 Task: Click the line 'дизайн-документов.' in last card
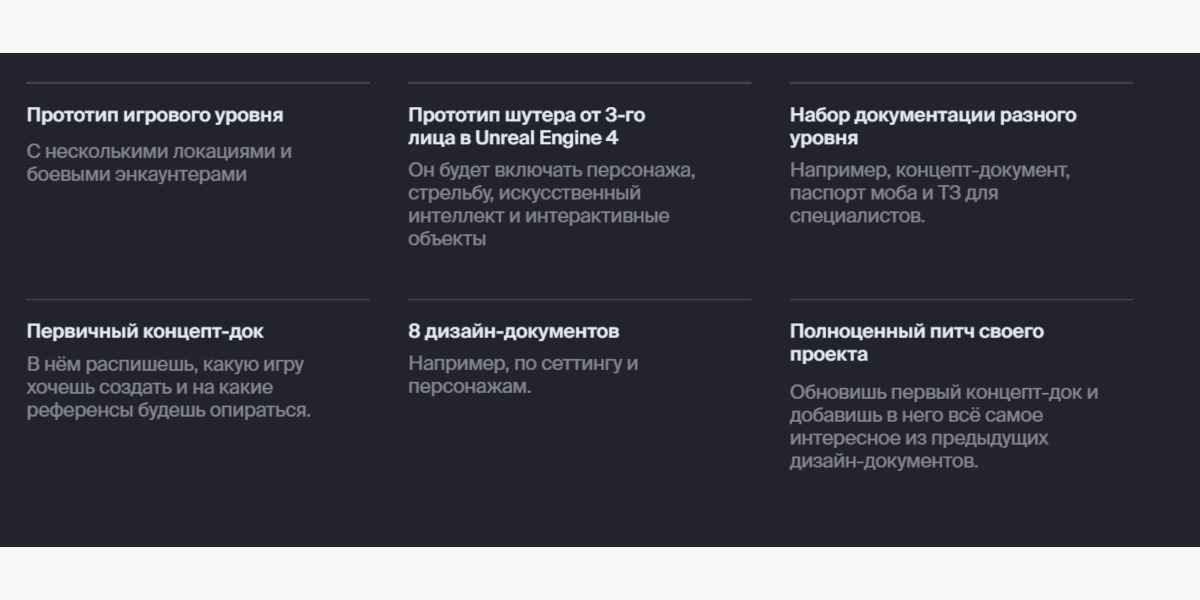(x=884, y=461)
